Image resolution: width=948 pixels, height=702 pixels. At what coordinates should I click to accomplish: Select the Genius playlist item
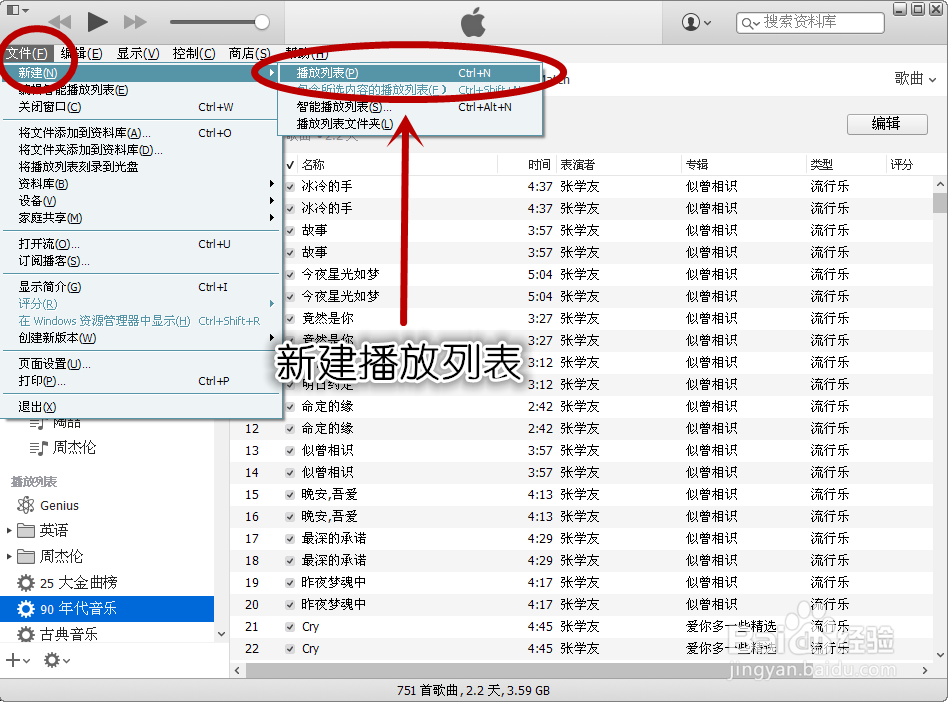click(x=107, y=505)
